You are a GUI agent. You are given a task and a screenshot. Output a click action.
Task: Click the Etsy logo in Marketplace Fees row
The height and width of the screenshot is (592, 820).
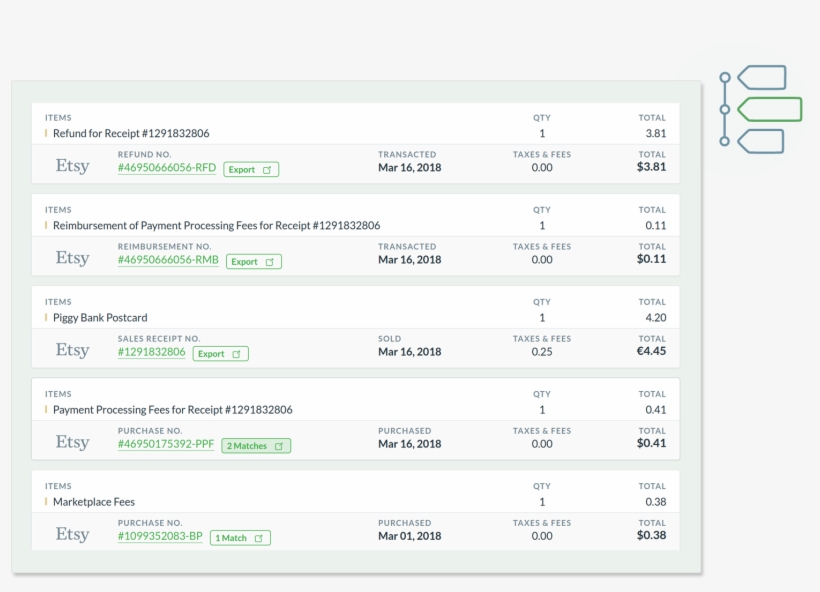(72, 535)
